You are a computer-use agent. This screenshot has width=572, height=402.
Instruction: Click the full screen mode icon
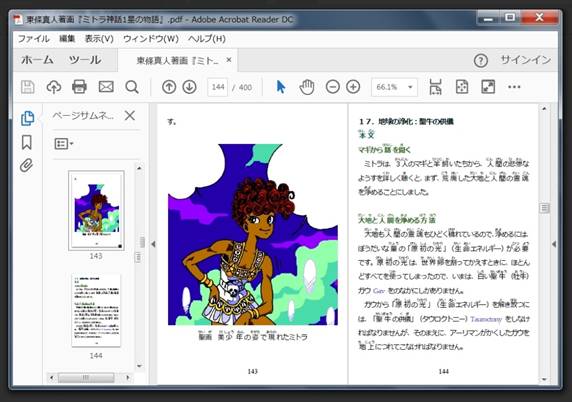[488, 87]
